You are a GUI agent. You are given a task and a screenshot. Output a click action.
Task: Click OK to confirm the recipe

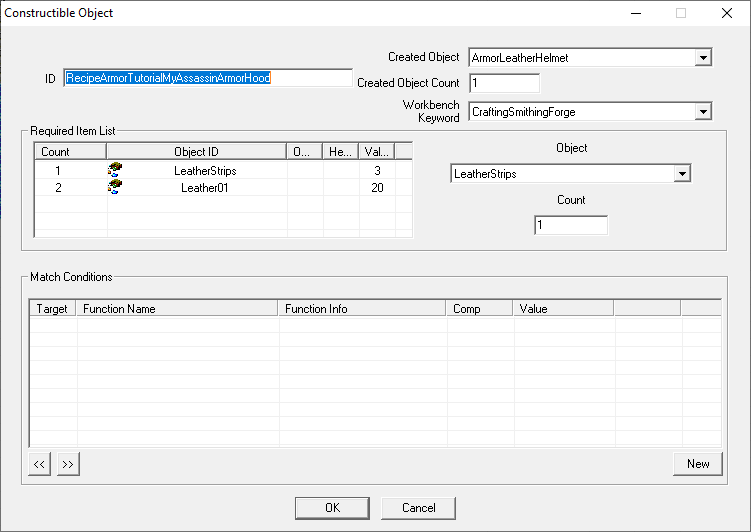[x=332, y=508]
